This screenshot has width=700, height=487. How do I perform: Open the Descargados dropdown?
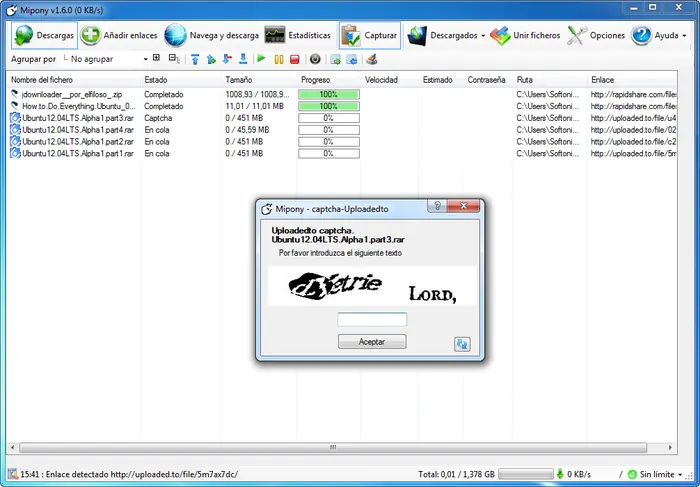pyautogui.click(x=446, y=35)
